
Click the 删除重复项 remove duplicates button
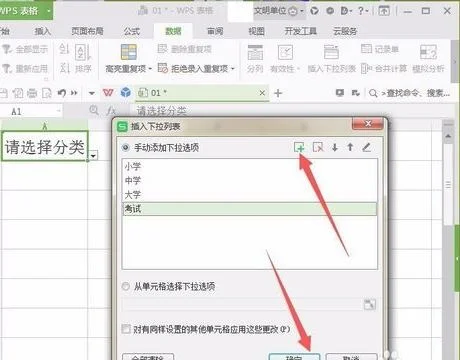point(184,49)
